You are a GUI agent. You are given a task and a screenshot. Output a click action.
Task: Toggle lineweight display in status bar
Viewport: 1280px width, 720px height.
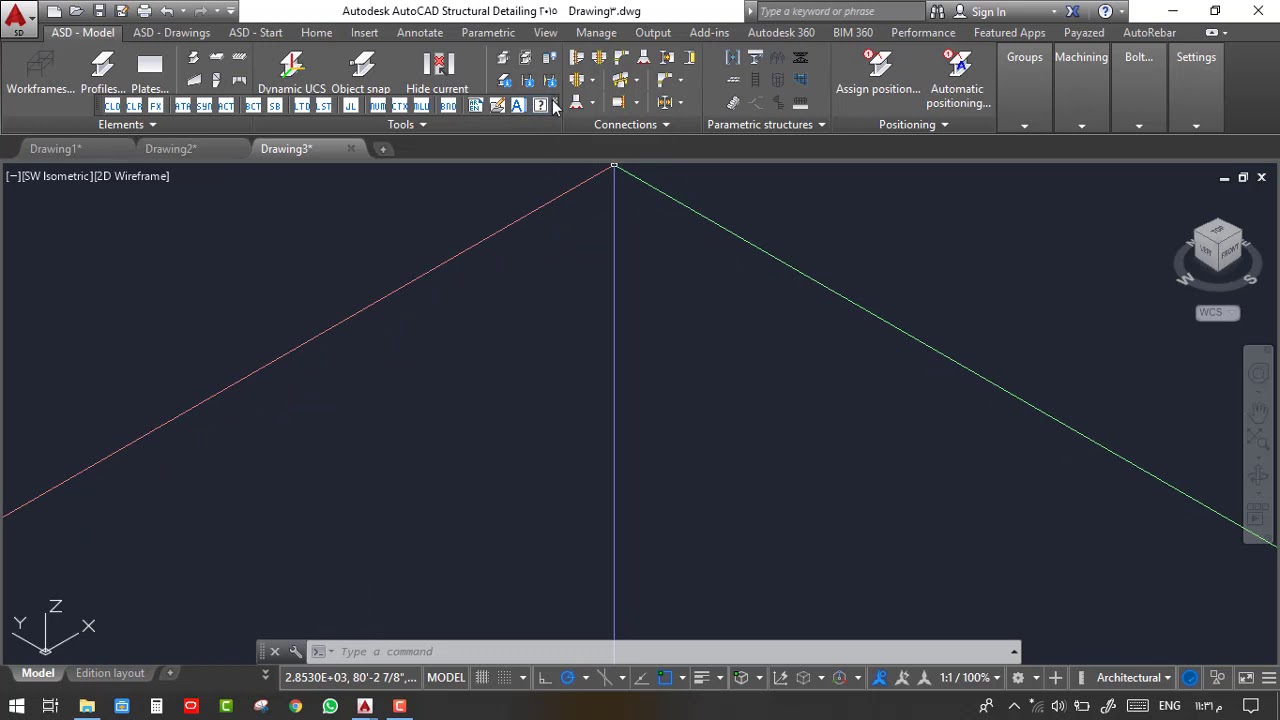702,678
